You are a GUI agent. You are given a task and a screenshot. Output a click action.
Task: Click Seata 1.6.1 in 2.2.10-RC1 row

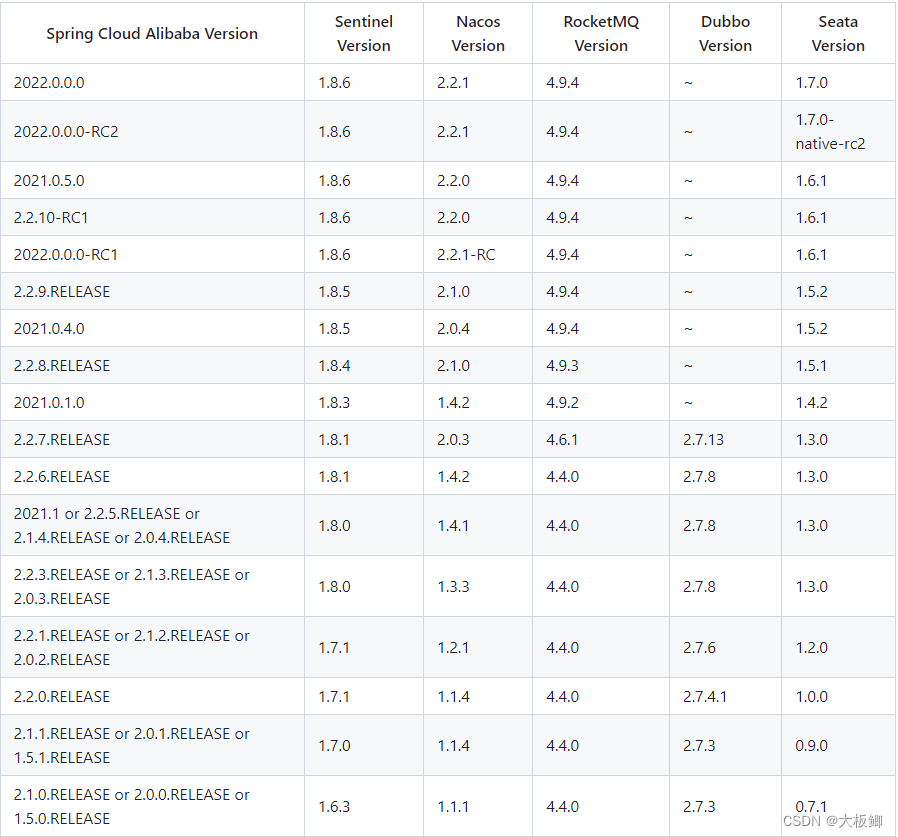812,218
